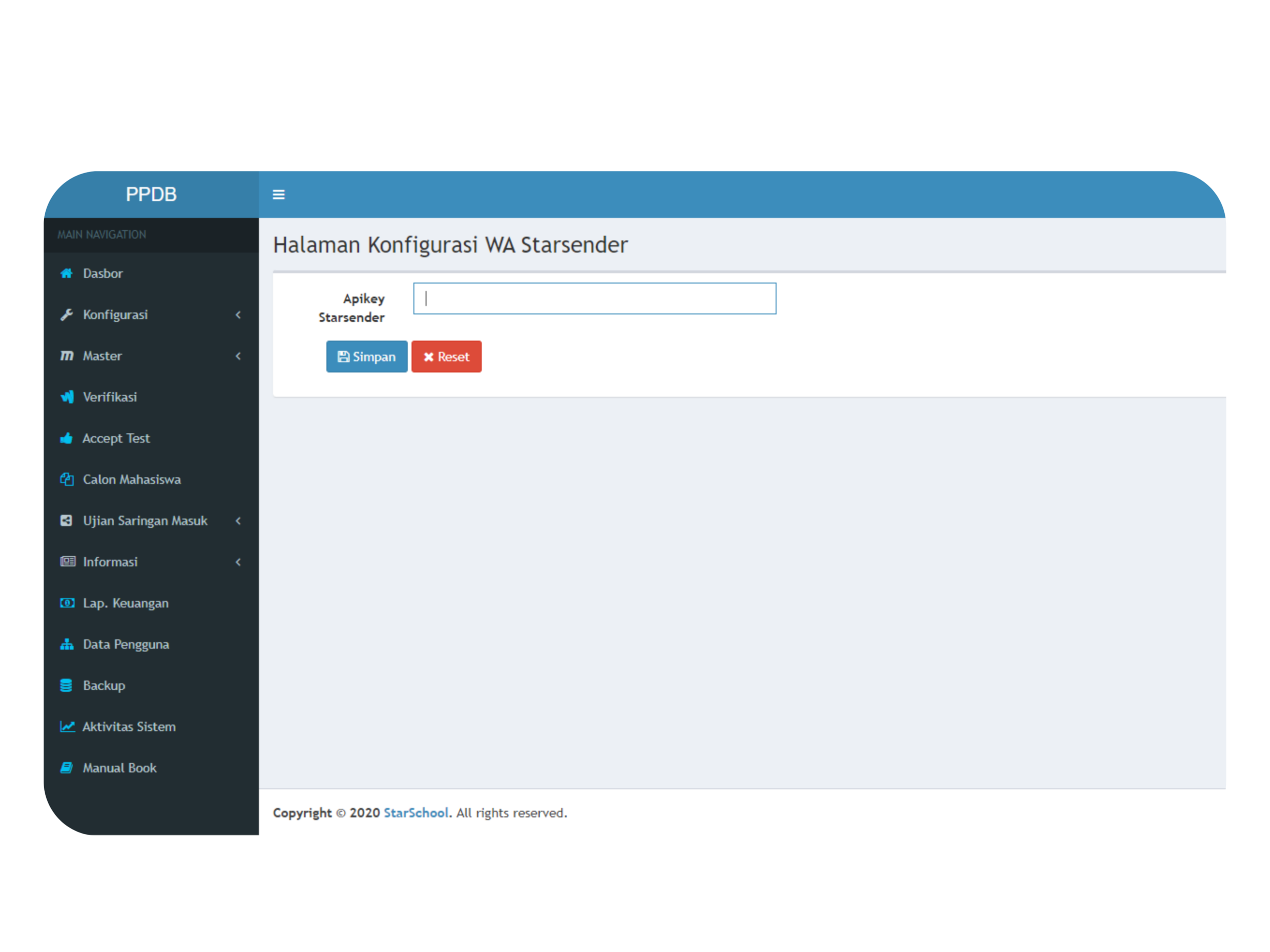Image resolution: width=1270 pixels, height=952 pixels.
Task: Click the Aktivitas Sistem chart icon
Action: (x=67, y=727)
